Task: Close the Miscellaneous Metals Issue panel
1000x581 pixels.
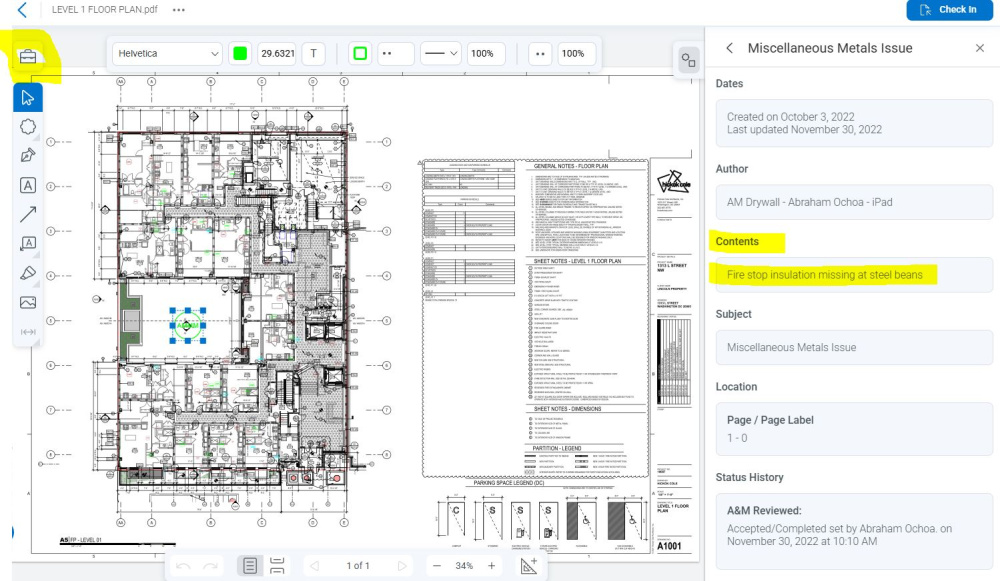Action: pos(980,48)
